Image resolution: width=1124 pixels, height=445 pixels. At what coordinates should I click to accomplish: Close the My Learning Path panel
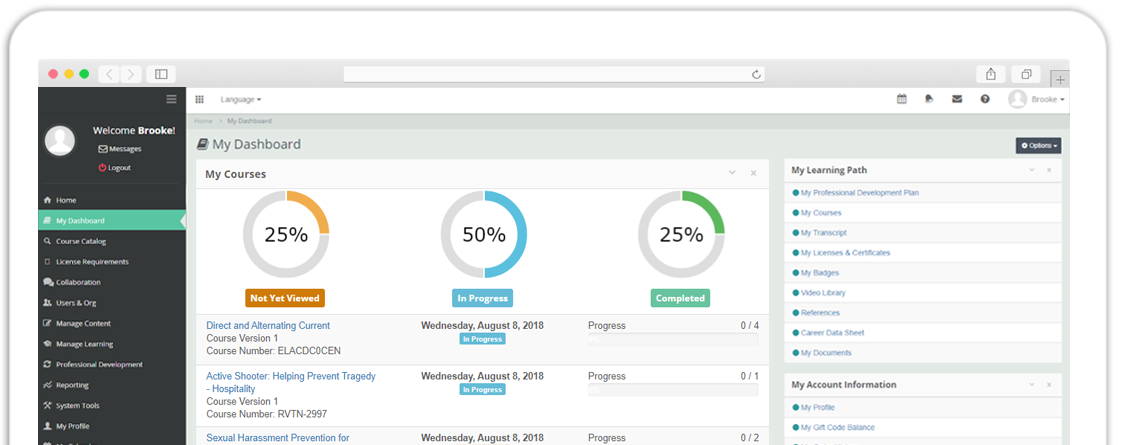pos(1049,170)
